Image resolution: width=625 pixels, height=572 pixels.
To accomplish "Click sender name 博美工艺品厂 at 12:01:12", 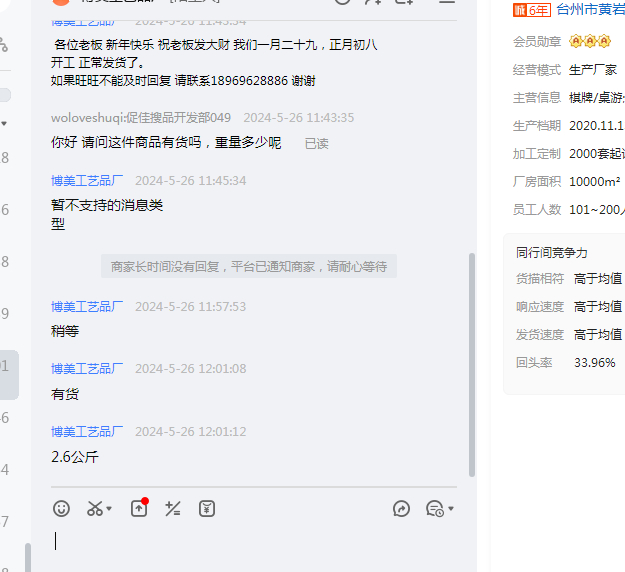I will (87, 432).
